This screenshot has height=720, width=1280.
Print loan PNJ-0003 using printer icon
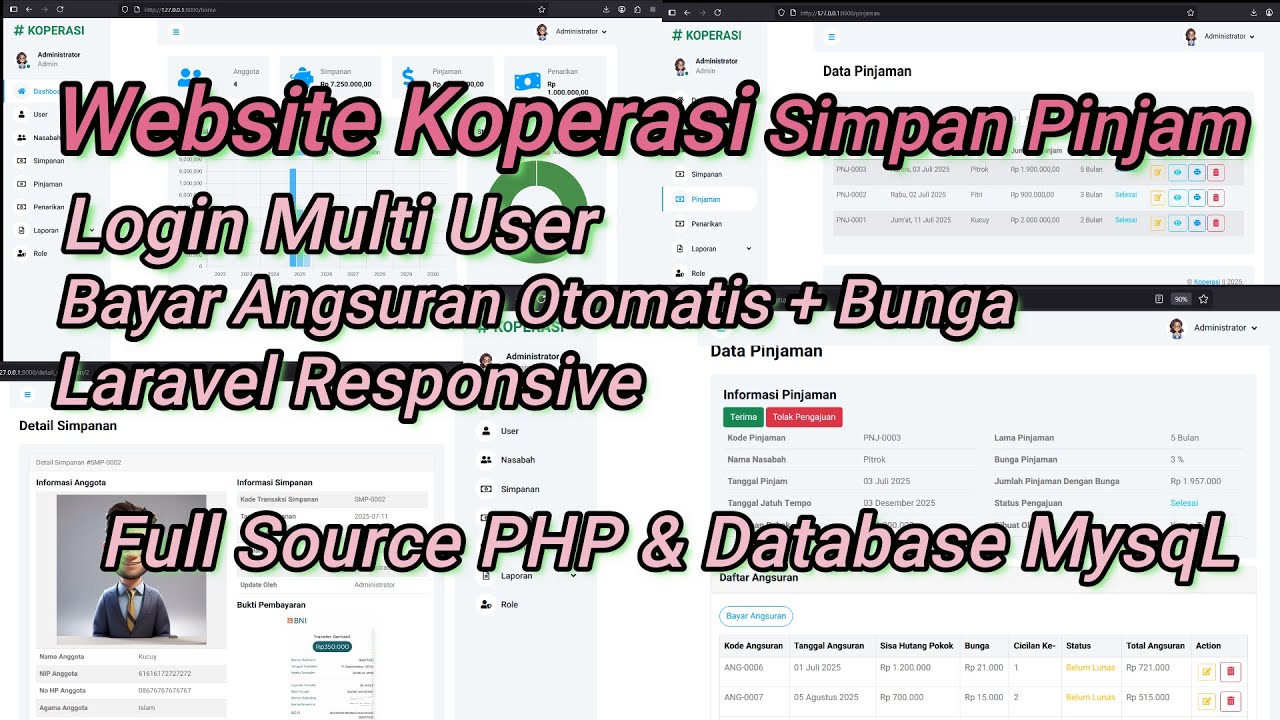tap(1197, 172)
